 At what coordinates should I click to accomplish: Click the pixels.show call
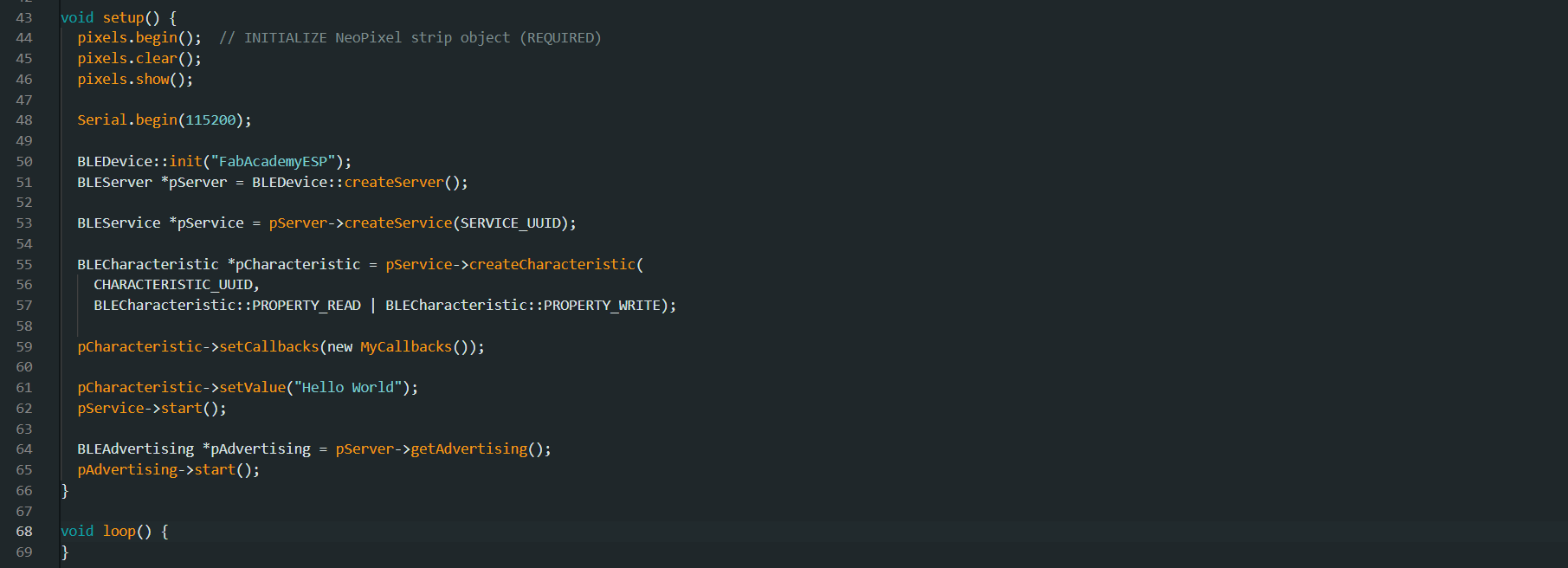pyautogui.click(x=135, y=80)
